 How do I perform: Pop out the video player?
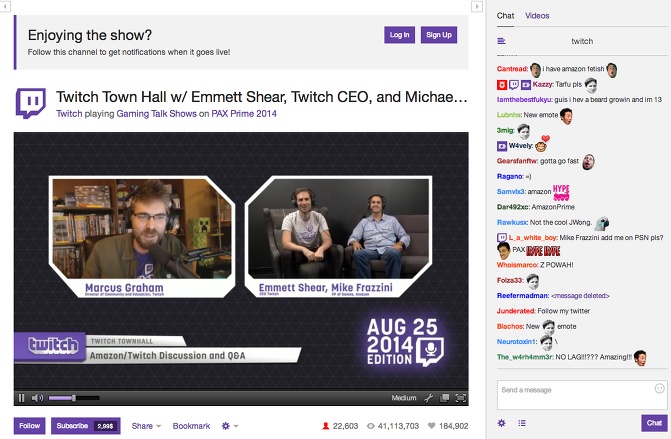(x=445, y=398)
